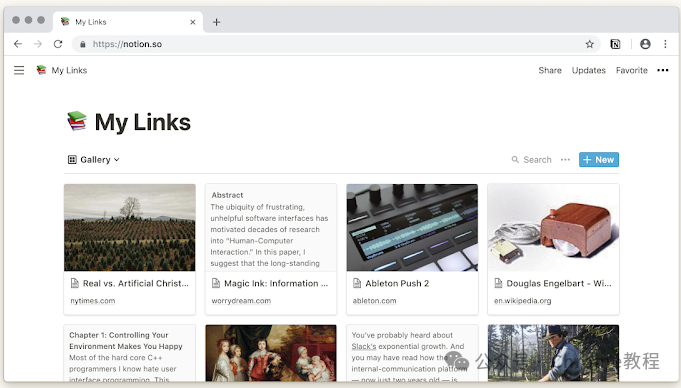Click the title Ableton Push 2
The width and height of the screenshot is (681, 388).
397,284
